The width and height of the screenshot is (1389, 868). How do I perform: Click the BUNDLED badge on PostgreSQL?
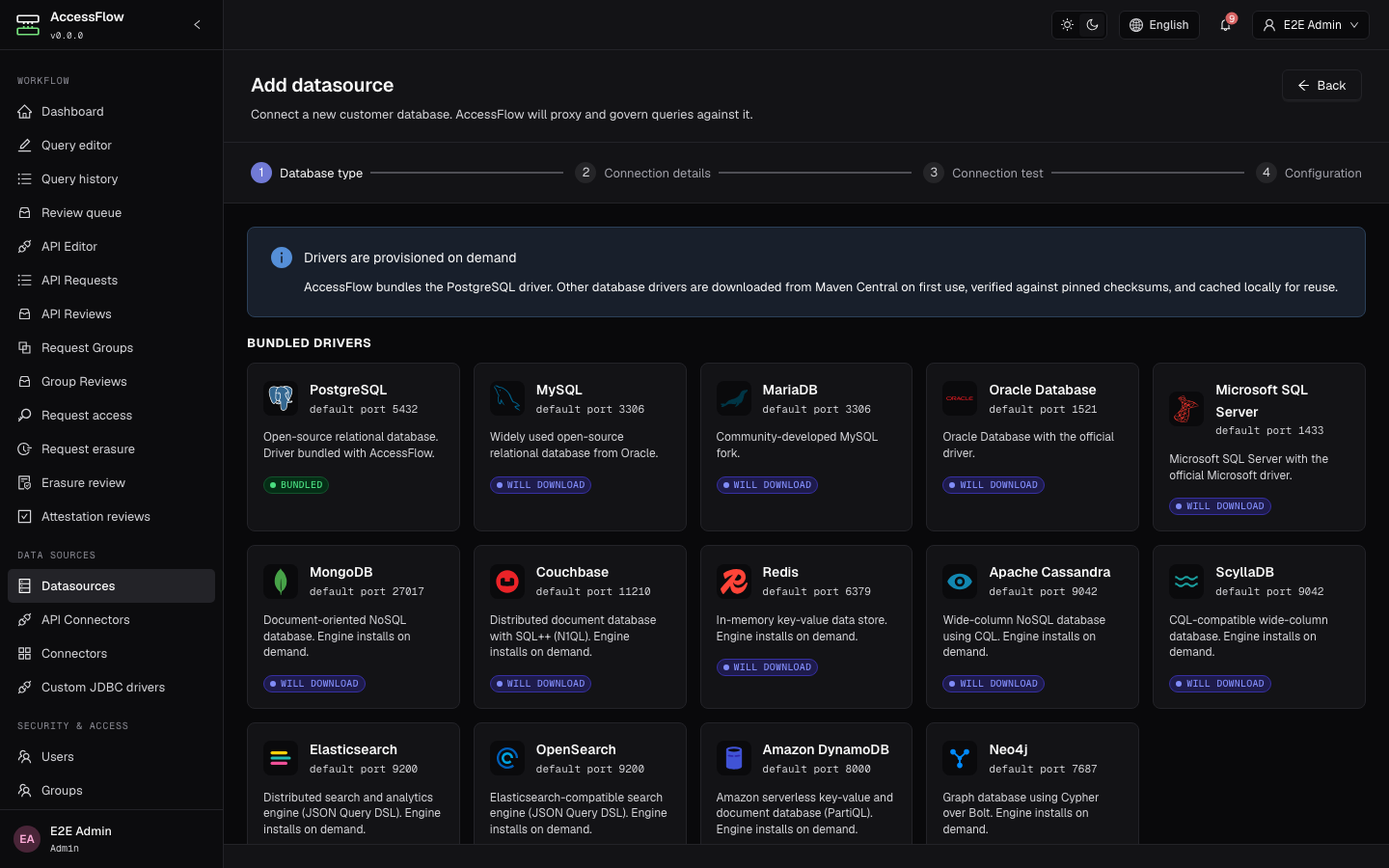coord(296,485)
